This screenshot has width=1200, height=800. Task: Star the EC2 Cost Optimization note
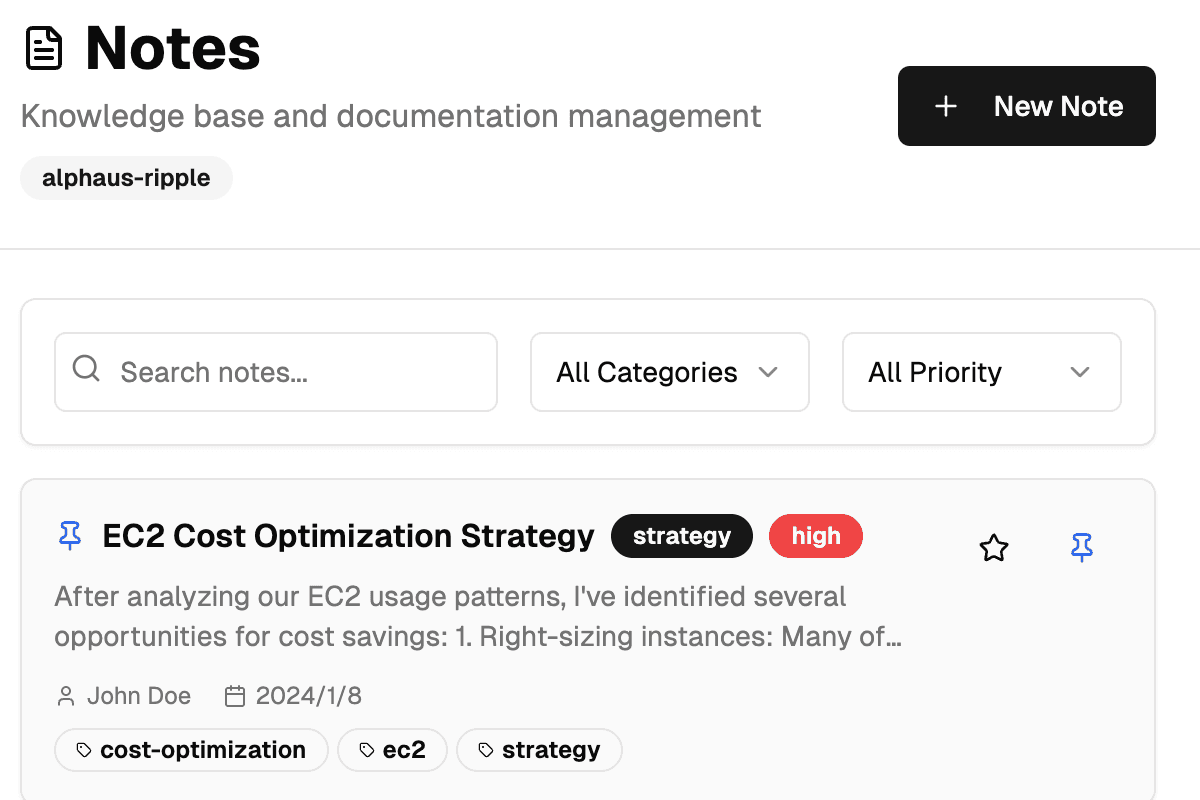(x=993, y=547)
